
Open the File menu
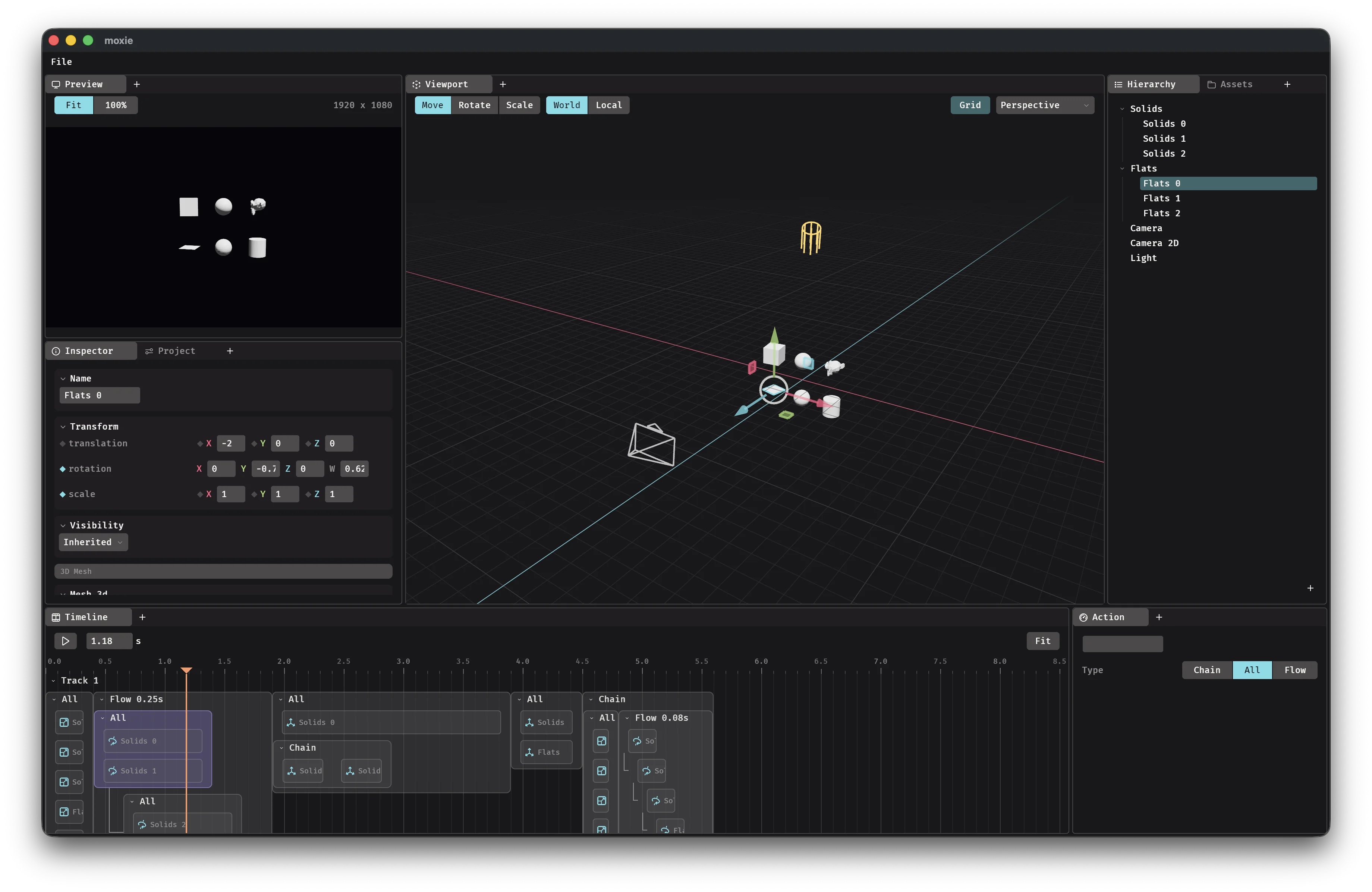click(61, 62)
